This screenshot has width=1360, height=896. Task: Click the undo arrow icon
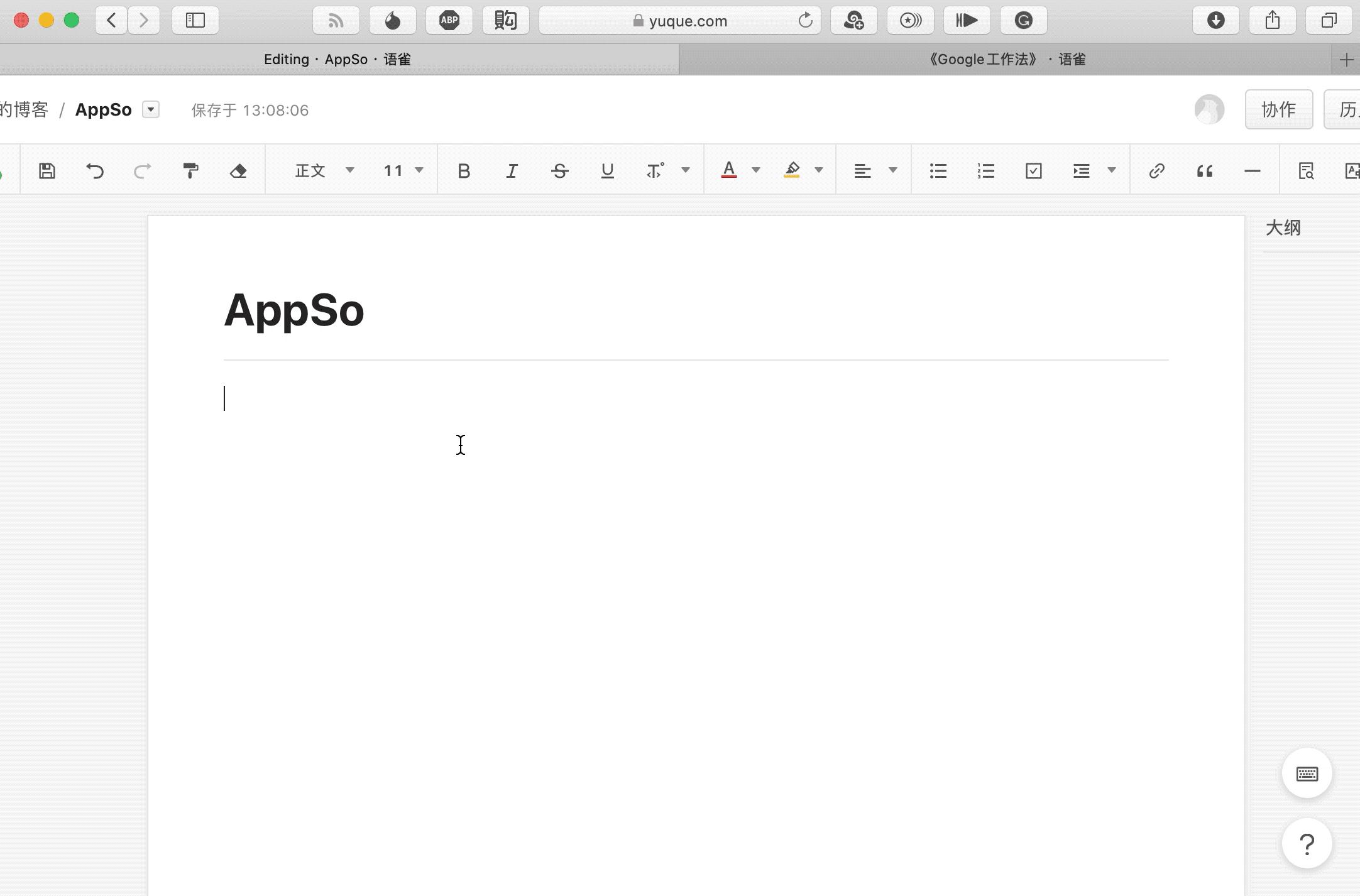click(95, 171)
